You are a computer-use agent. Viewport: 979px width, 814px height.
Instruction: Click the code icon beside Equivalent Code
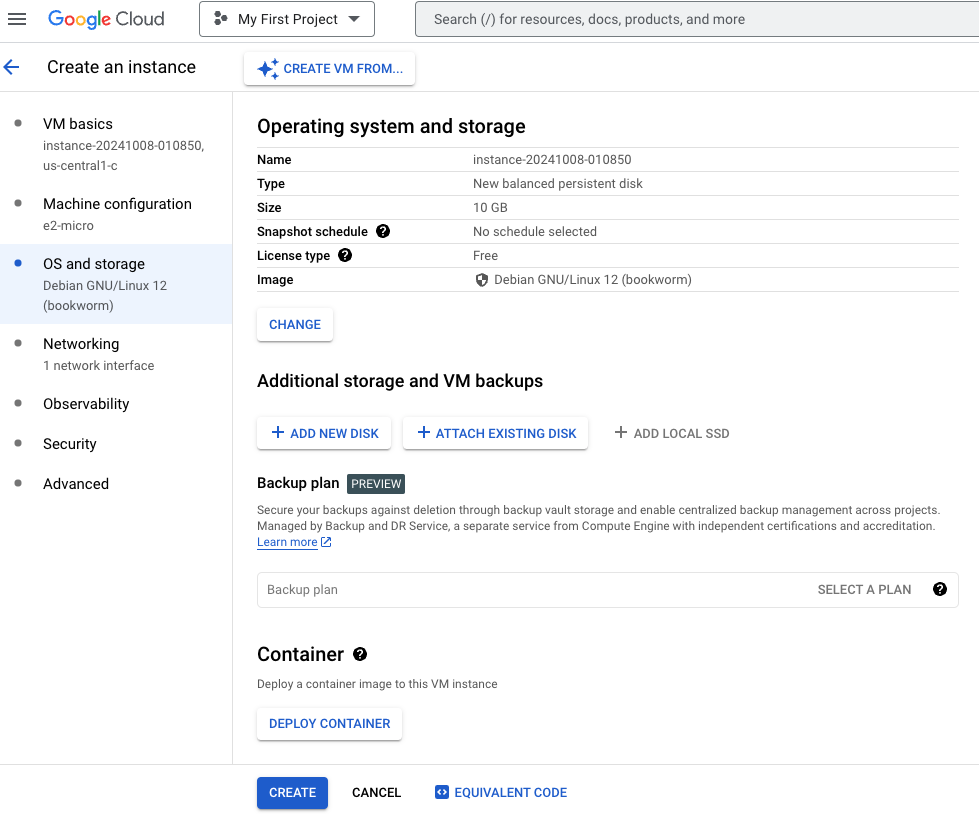point(441,792)
